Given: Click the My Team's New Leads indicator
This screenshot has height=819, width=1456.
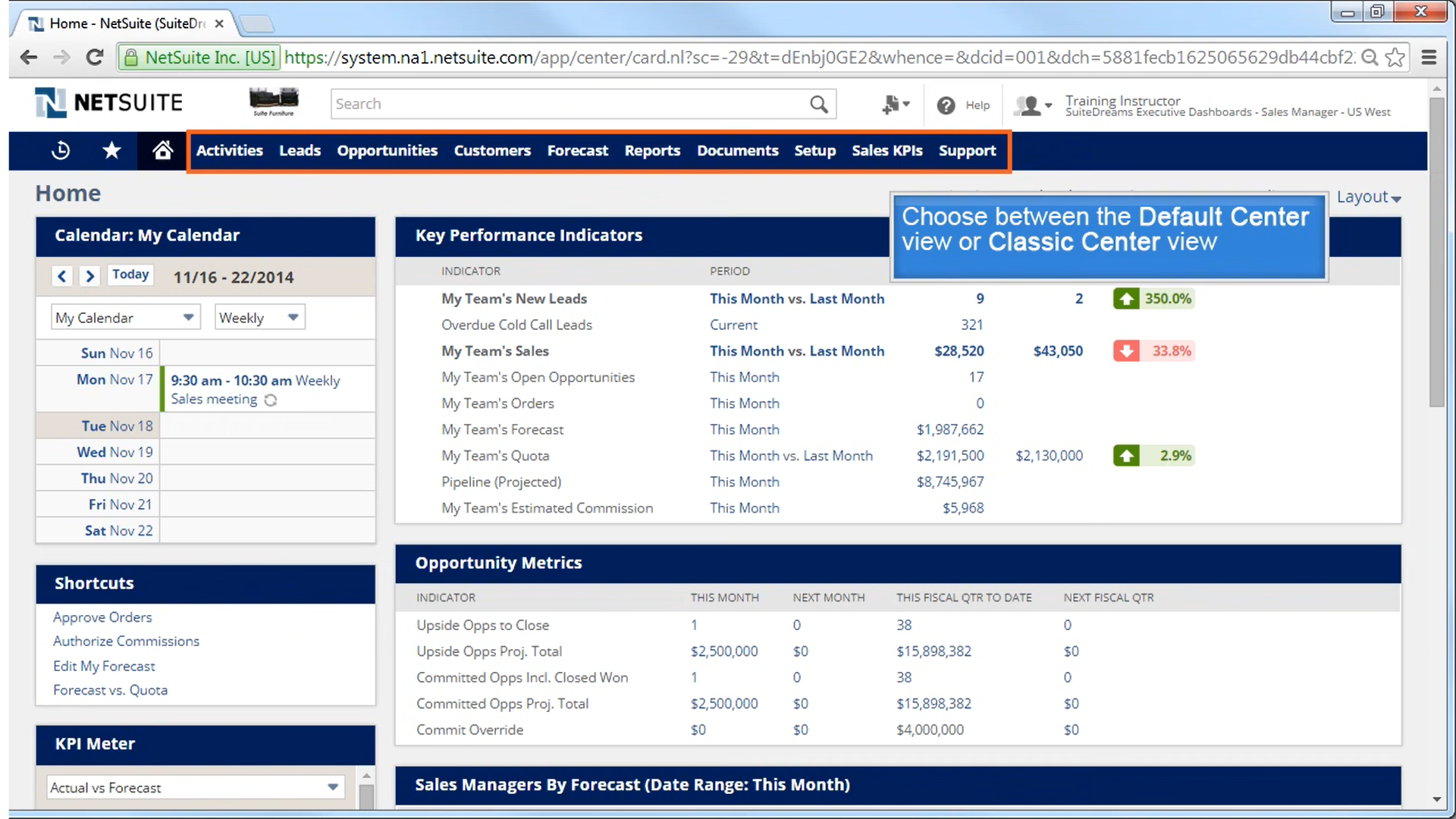Looking at the screenshot, I should tap(514, 299).
